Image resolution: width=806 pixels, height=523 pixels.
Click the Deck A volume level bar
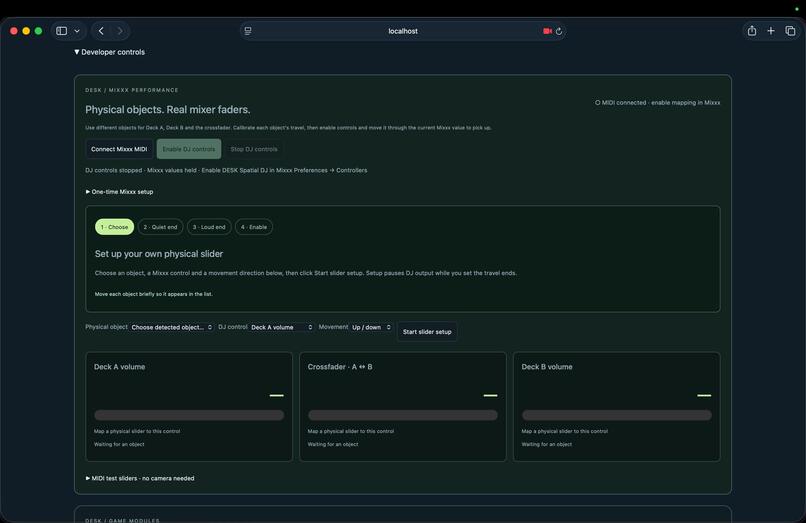(189, 415)
